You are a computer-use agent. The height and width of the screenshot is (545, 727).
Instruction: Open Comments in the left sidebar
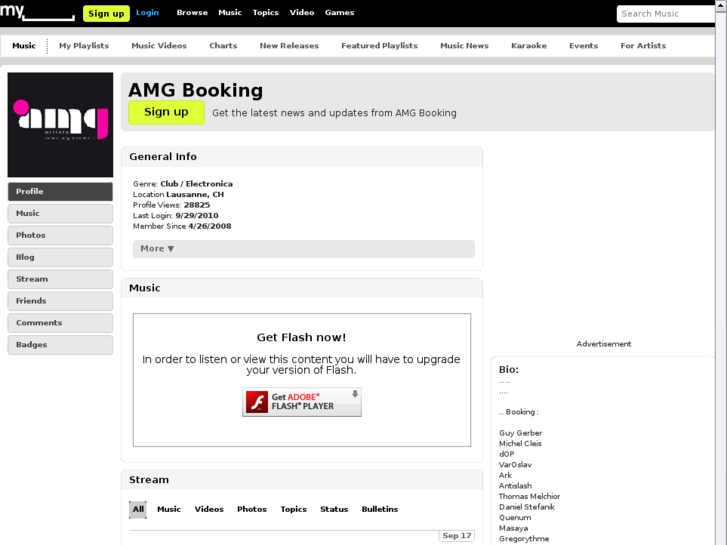60,322
